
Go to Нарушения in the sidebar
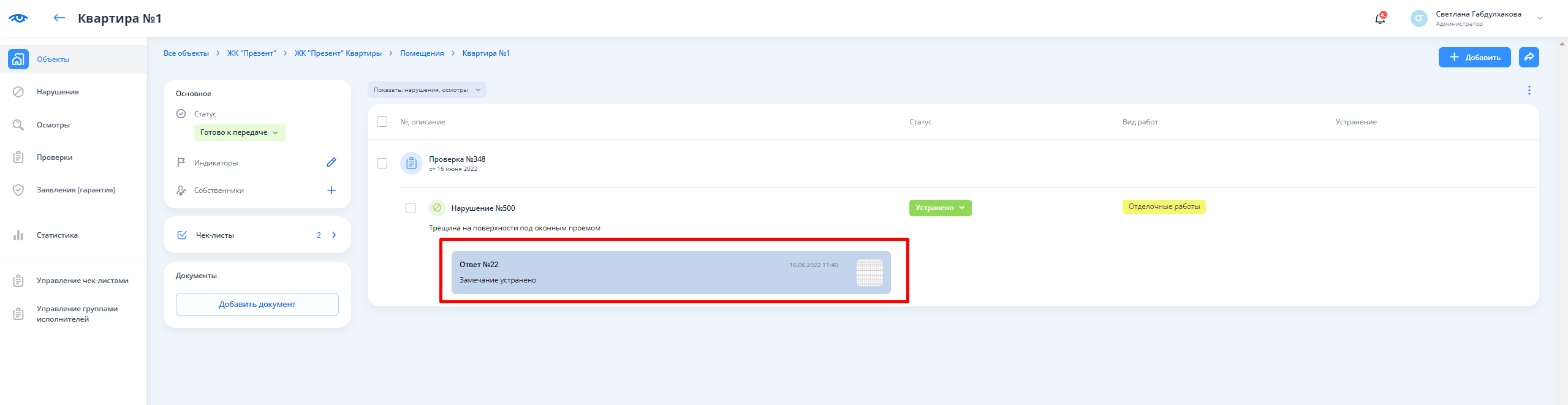pos(58,92)
